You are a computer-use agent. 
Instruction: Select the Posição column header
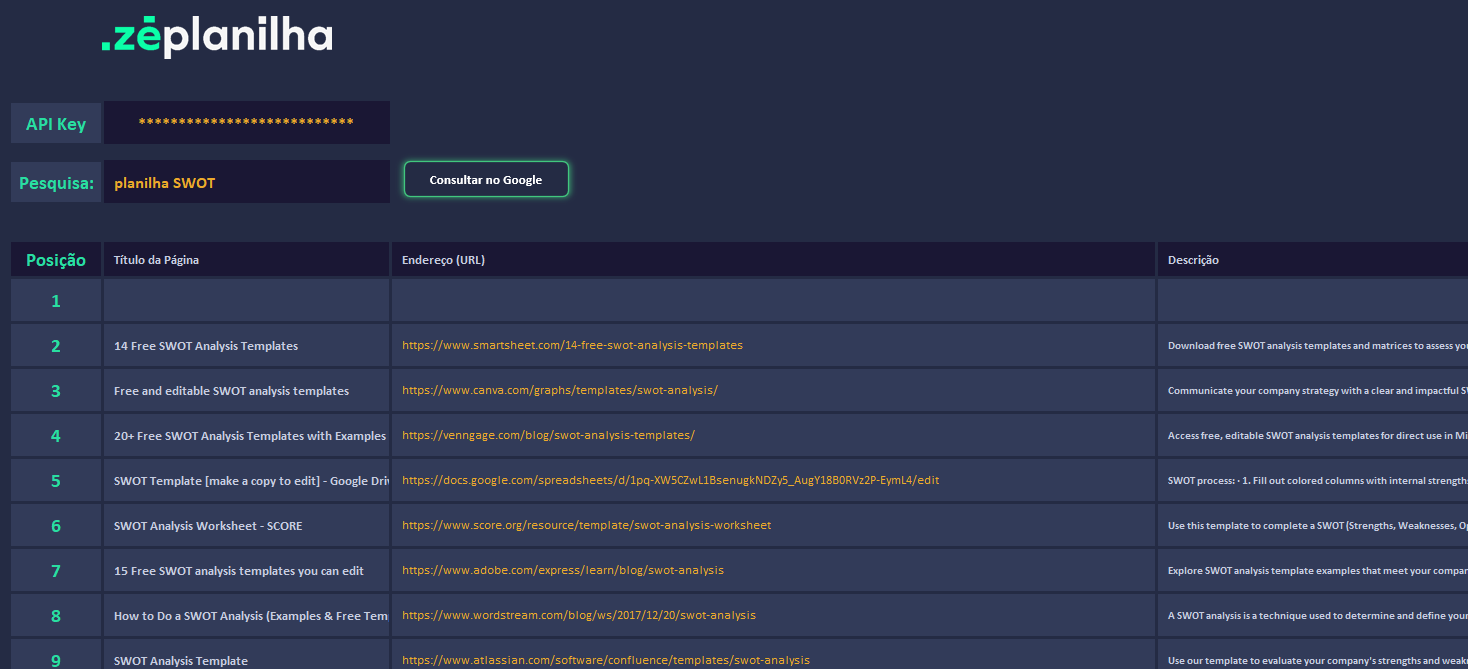pos(56,260)
